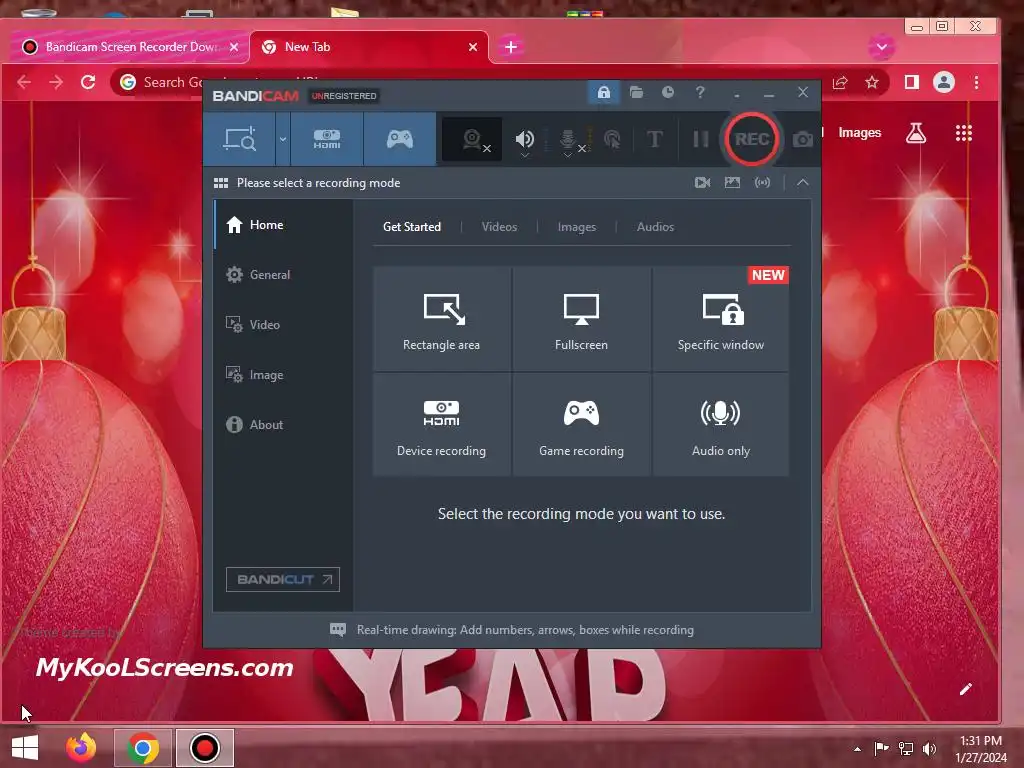Capture a screenshot with camera icon
This screenshot has height=768, width=1024.
coord(803,139)
